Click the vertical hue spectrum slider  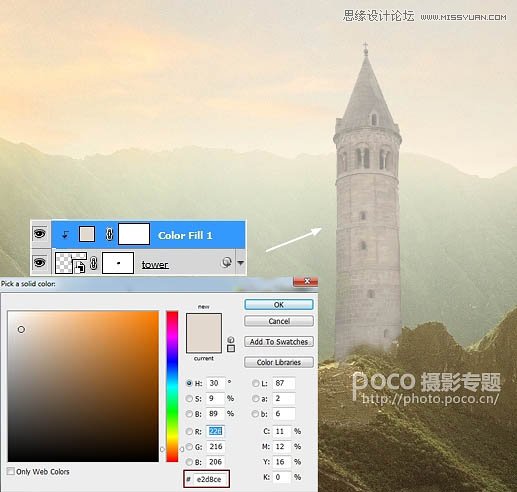pos(172,386)
